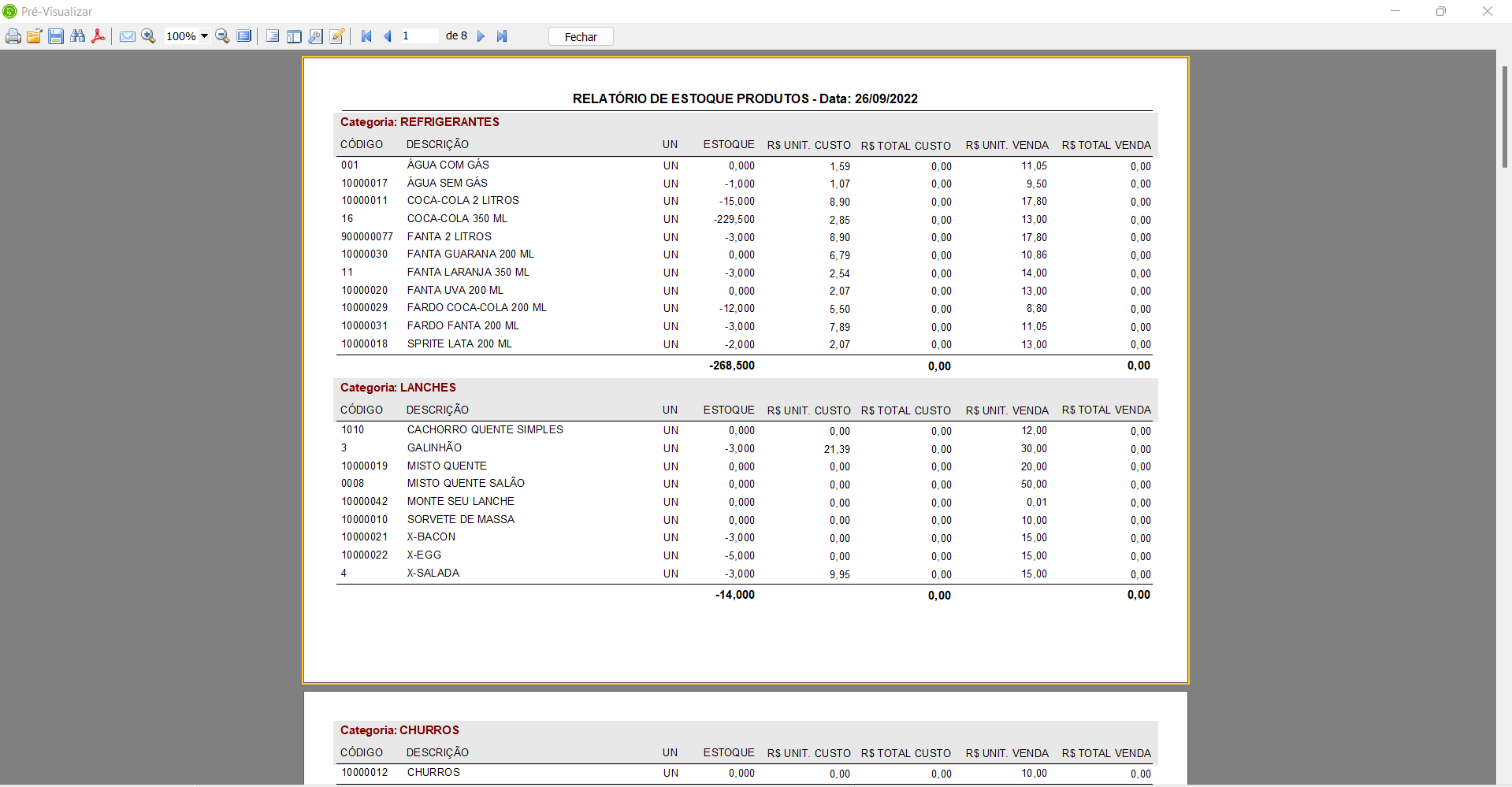Click MISTO QUENTE SALÃO sale price 50,00
Viewport: 1512px width, 787px height.
(x=1034, y=484)
